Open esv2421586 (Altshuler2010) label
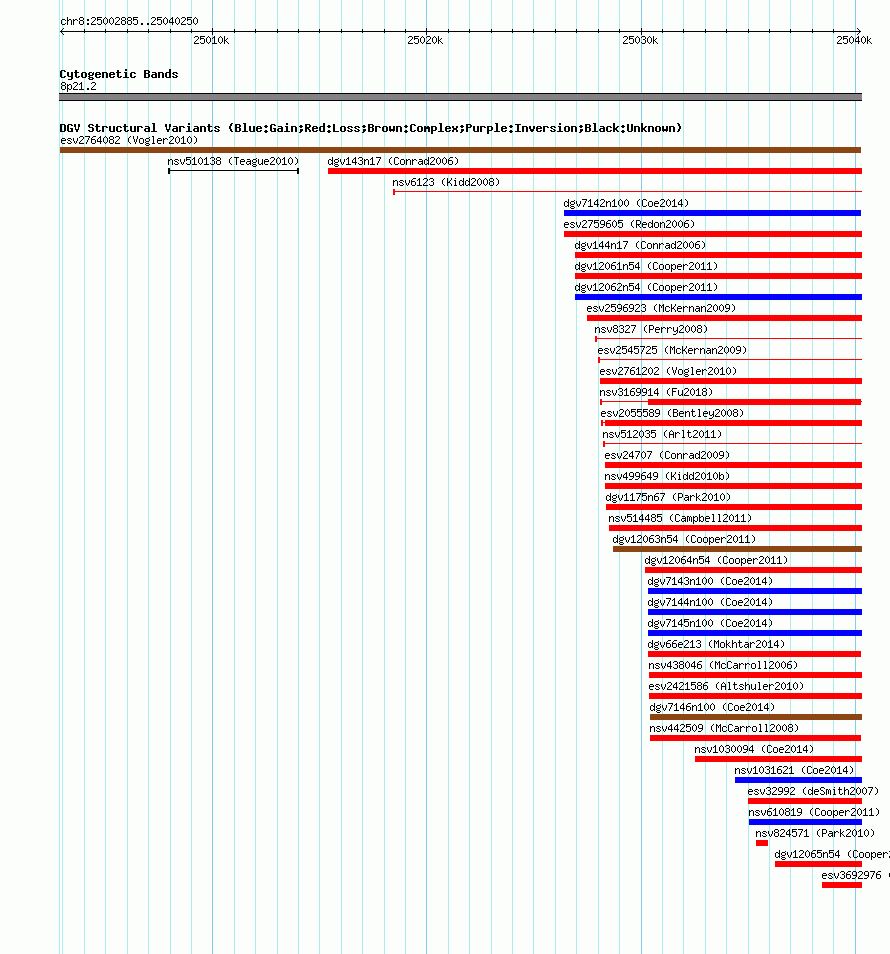The image size is (890, 954). pyautogui.click(x=726, y=686)
